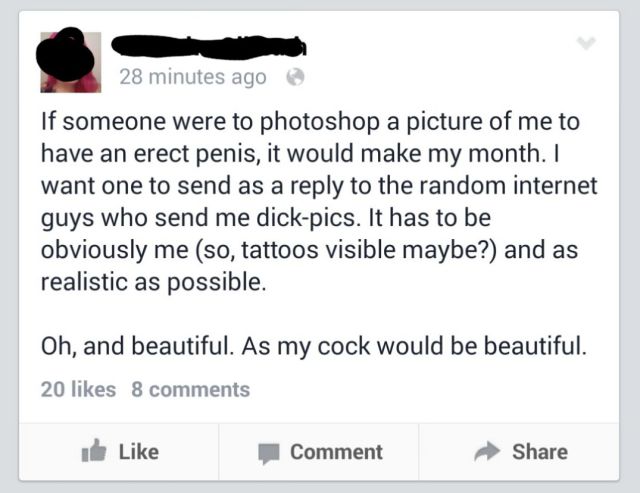Viewport: 640px width, 493px height.
Task: Click the phrase "realistic as possible"
Action: [153, 281]
